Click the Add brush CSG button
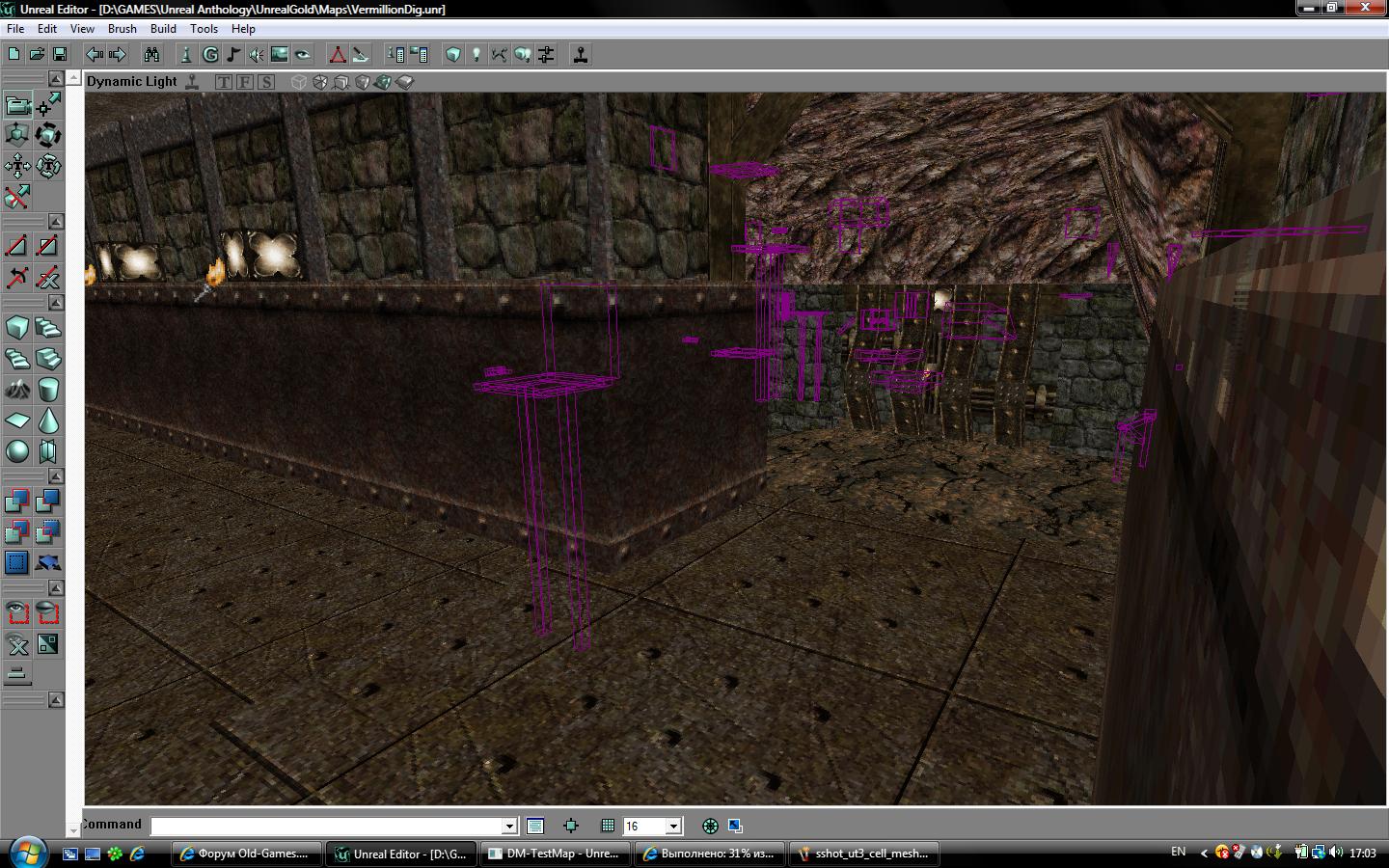This screenshot has width=1389, height=868. (17, 502)
